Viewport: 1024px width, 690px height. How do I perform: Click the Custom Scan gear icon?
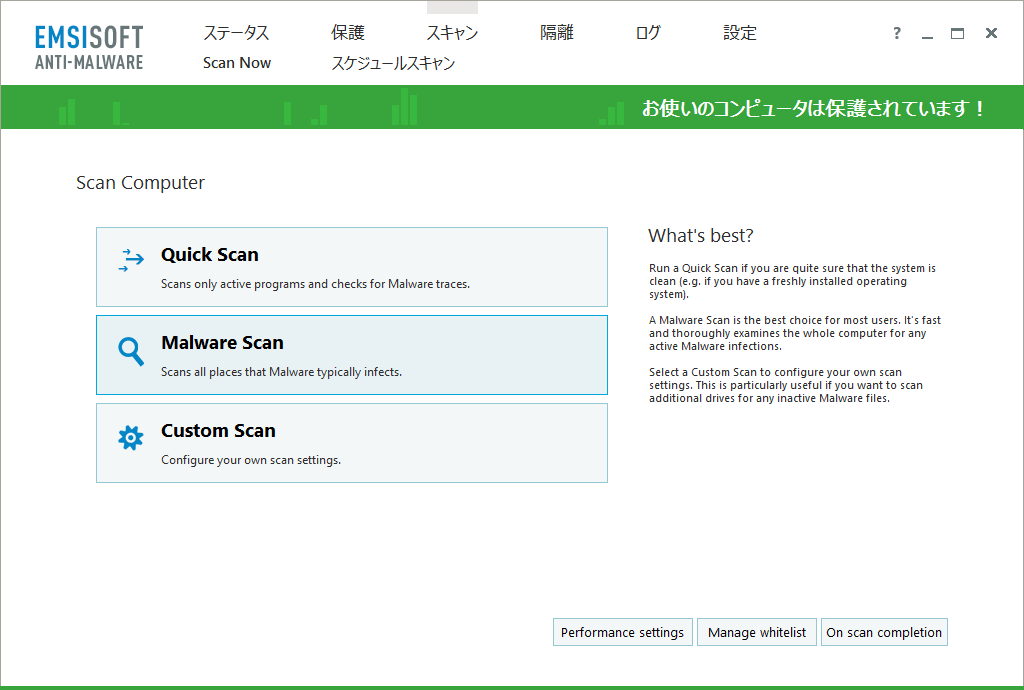129,438
